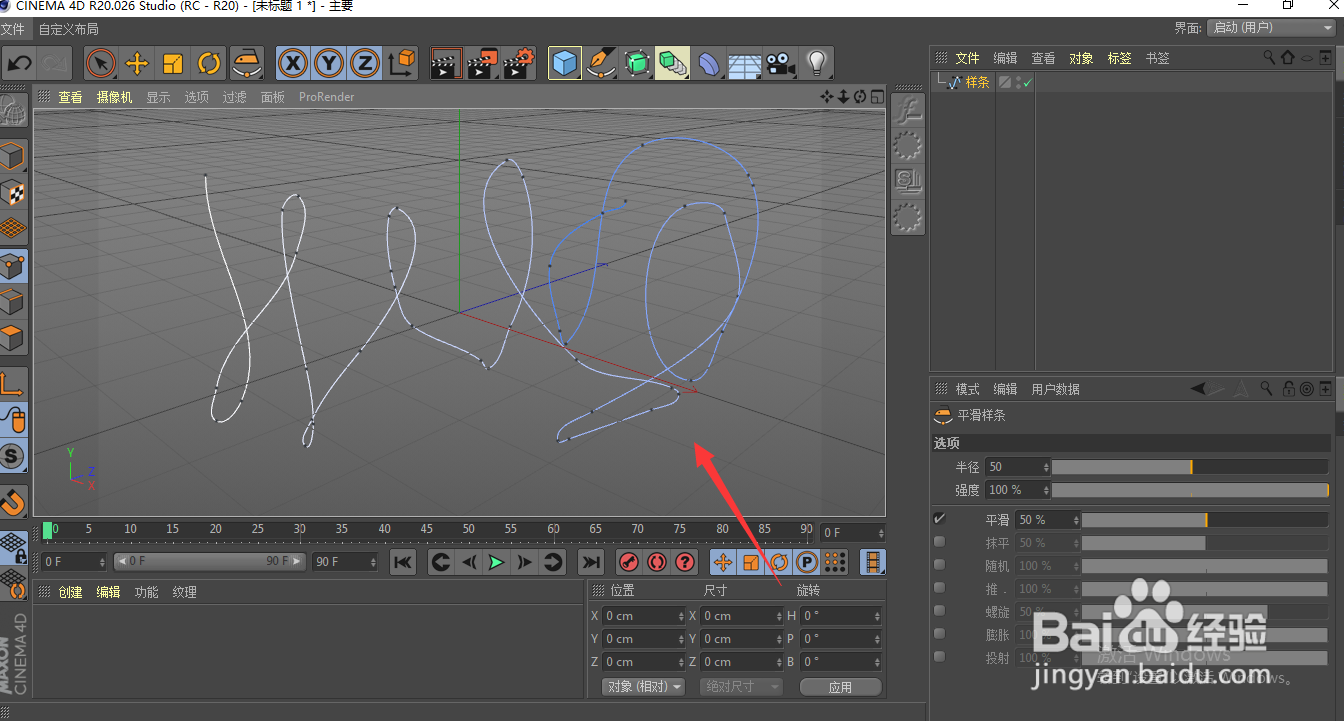This screenshot has width=1344, height=721.
Task: Click the lock icon in Attribute Manager
Action: click(x=1289, y=389)
